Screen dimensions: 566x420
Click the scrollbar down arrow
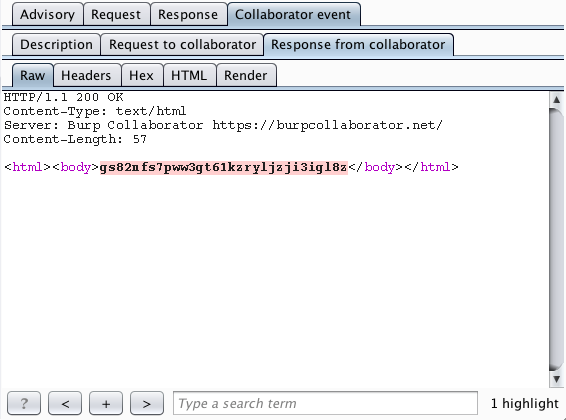click(x=556, y=379)
